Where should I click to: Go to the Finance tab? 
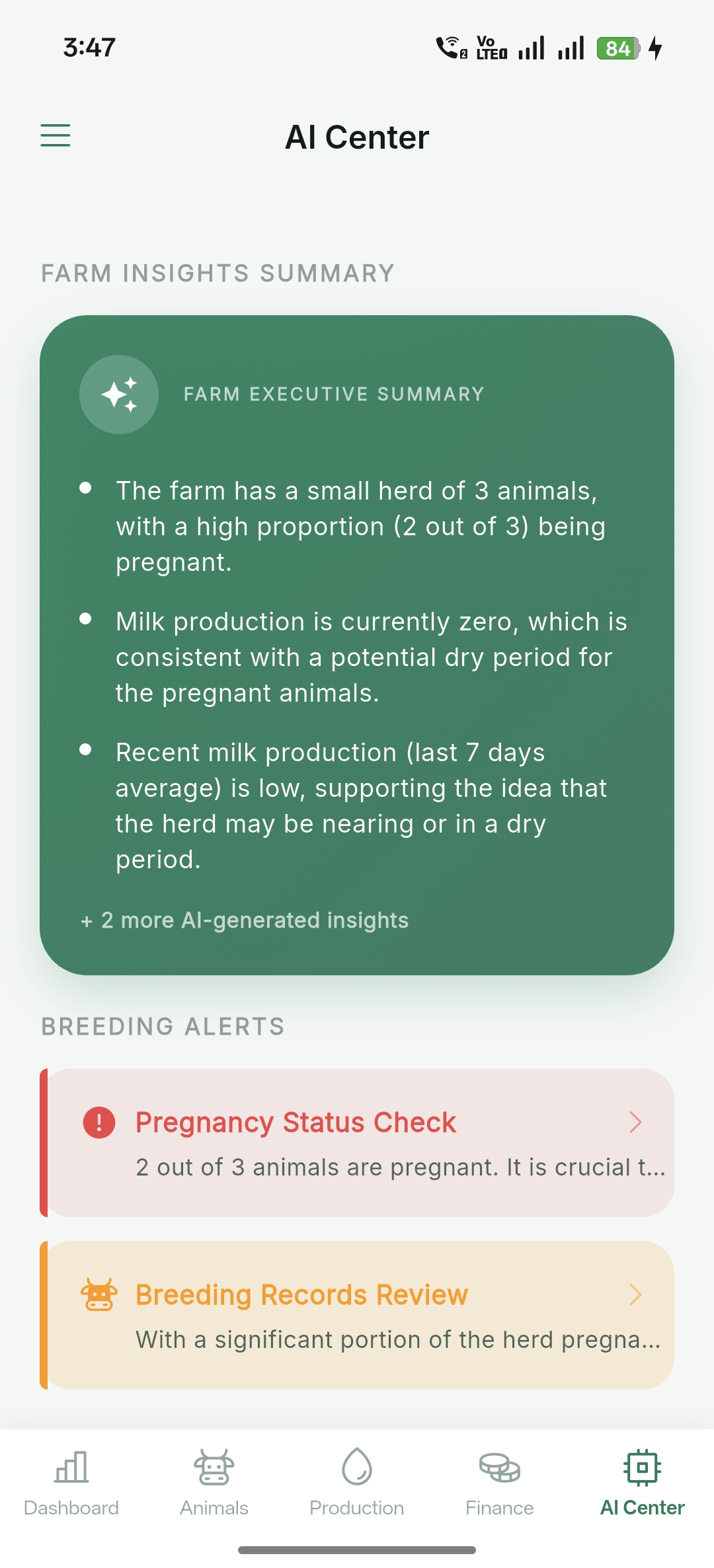pos(500,1507)
